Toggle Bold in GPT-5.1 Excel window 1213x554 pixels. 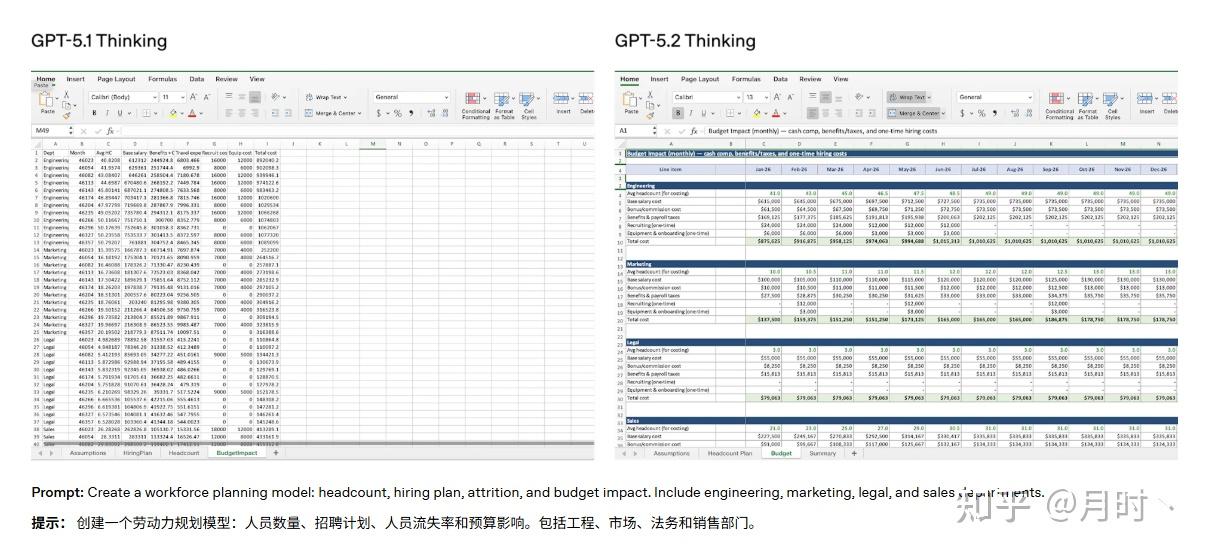click(94, 113)
